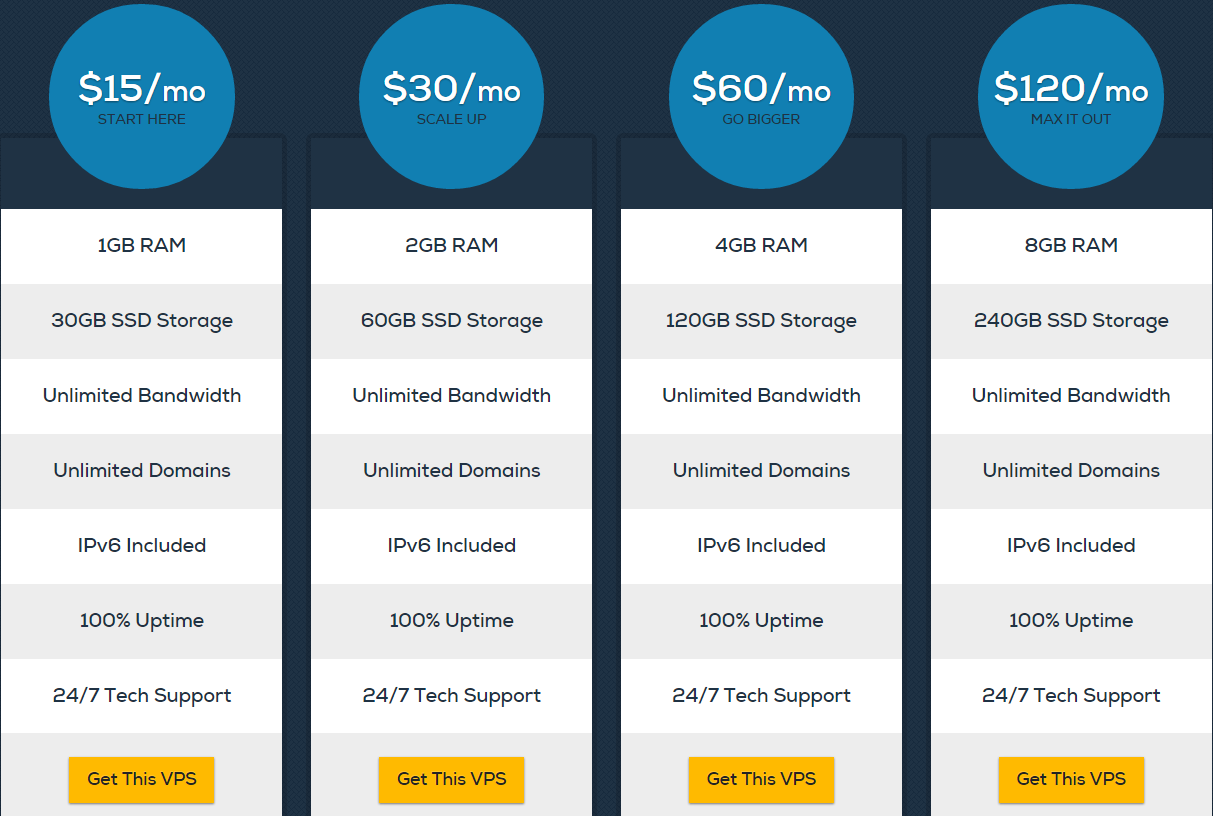Select the $15/mo START HERE price circle
Screen dimensions: 1213x816
click(141, 96)
